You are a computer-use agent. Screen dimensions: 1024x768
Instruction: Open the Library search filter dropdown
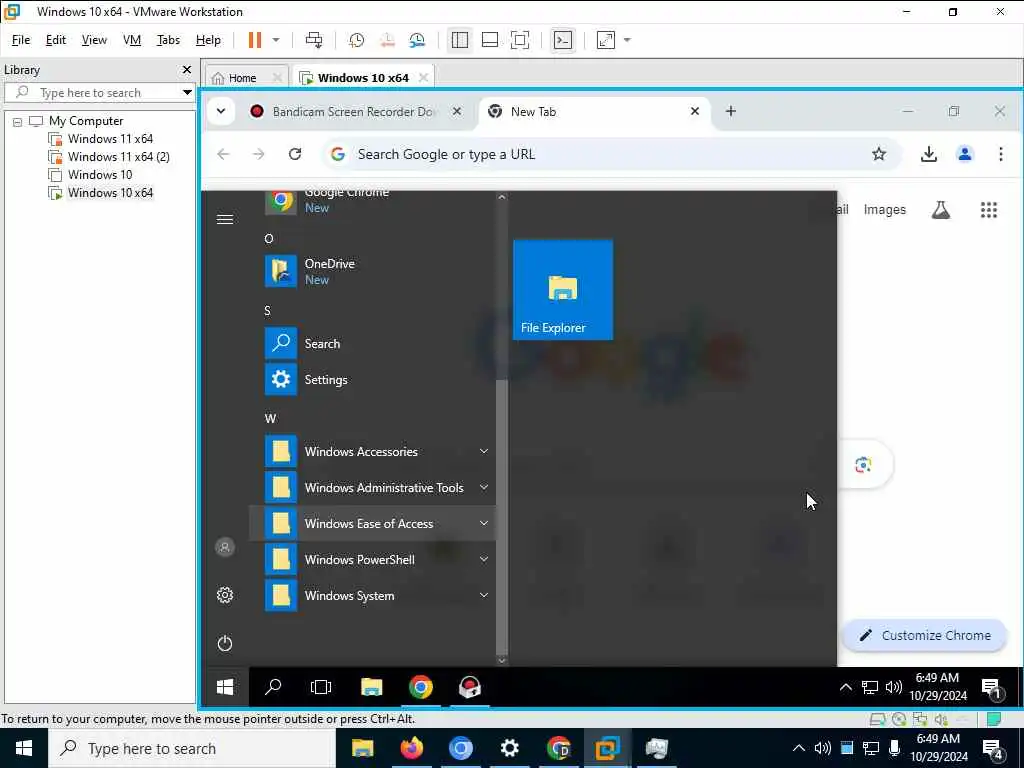pos(187,92)
